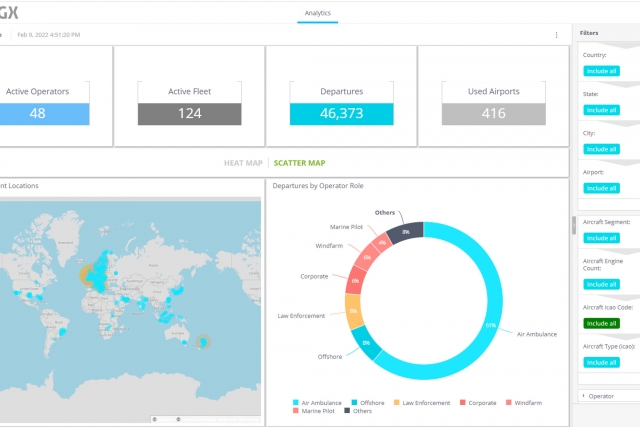Toggle Air Ambulance legend swatch
Viewport: 640px width, 427px height.
pos(296,403)
